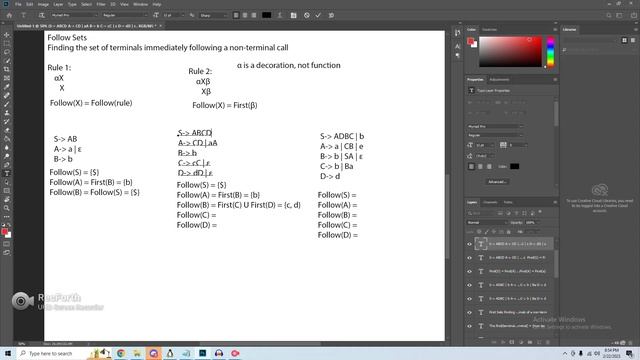Create a new layer in Layers panel
This screenshot has width=640, height=360.
(539, 342)
